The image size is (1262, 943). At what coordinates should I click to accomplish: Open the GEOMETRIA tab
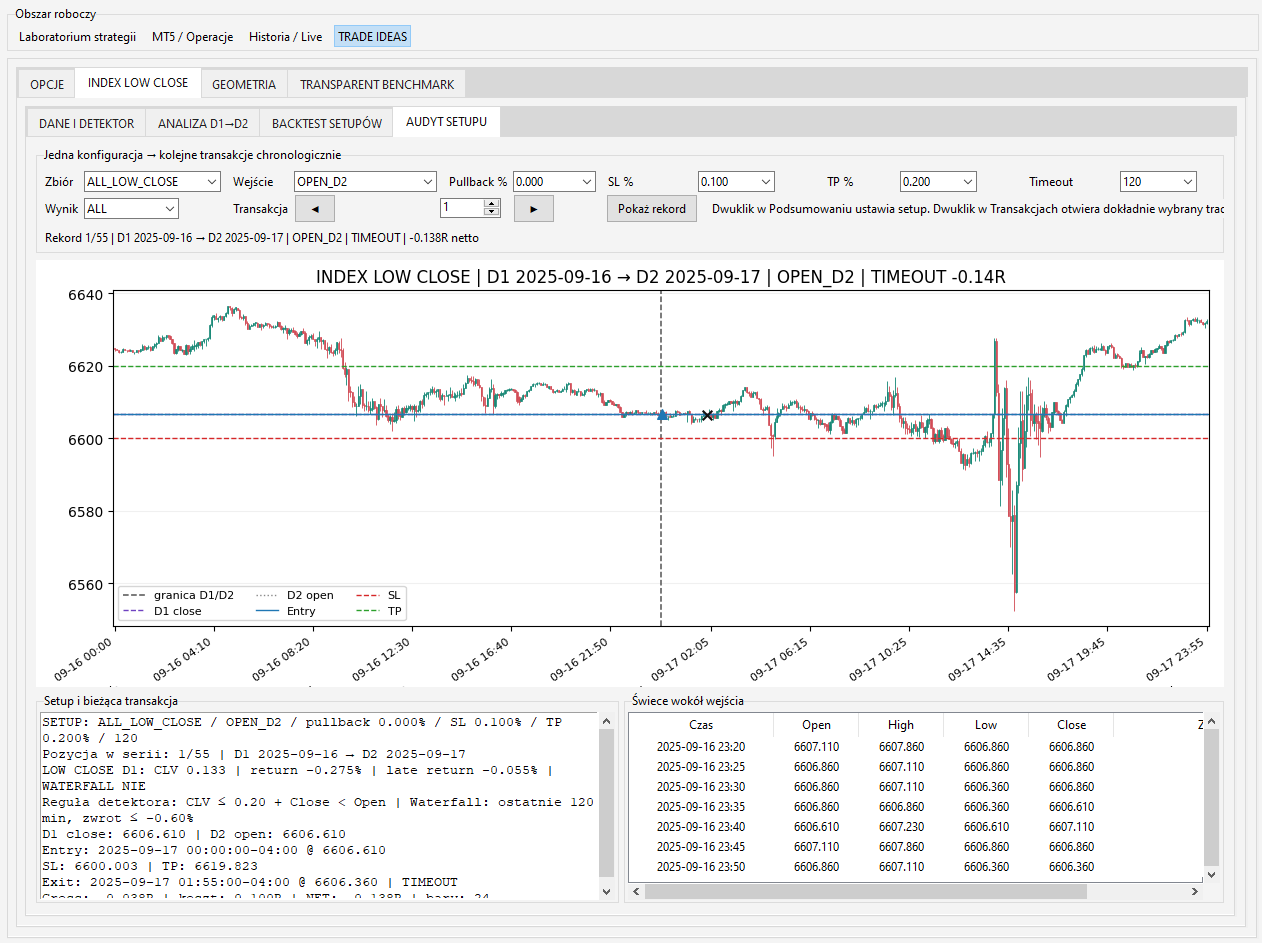tap(244, 84)
